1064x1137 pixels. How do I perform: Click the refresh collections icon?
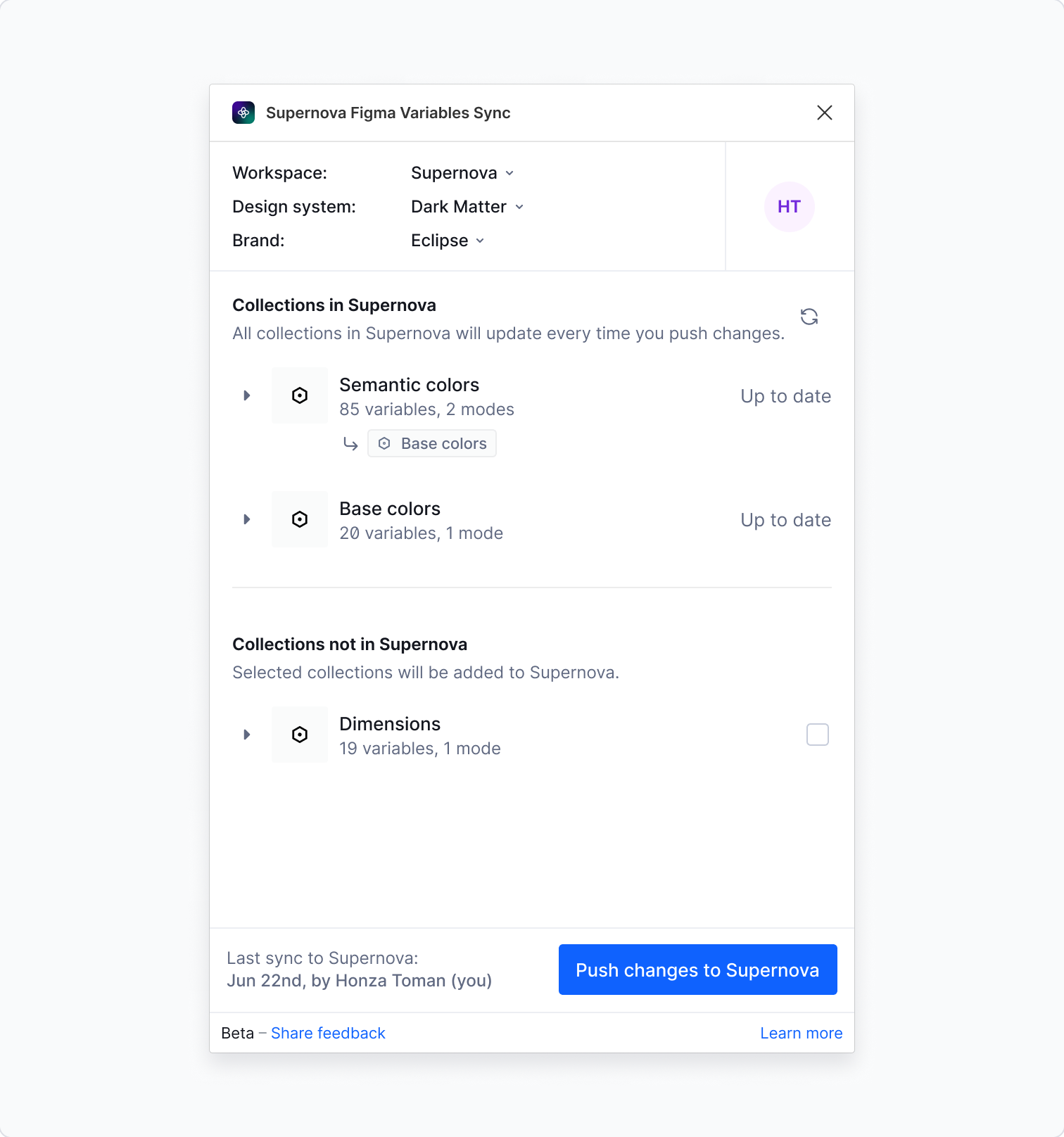810,317
